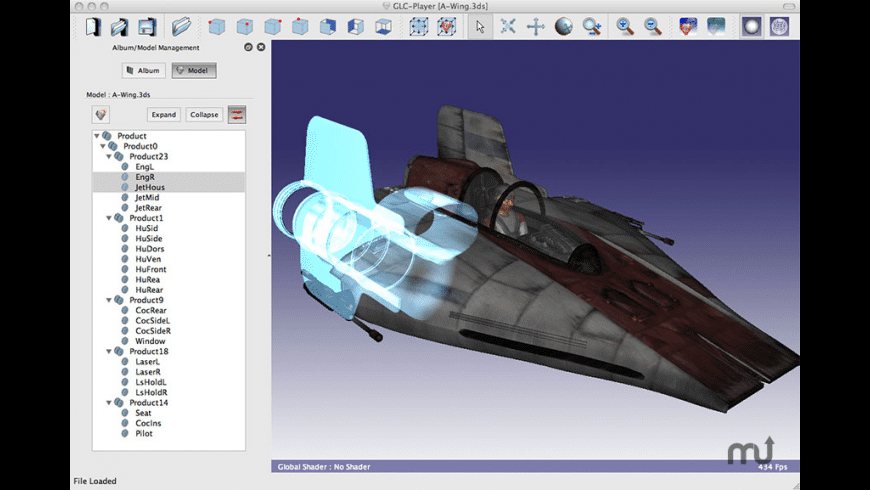
Task: Click the cube grid with red gem icon
Action: [447, 27]
